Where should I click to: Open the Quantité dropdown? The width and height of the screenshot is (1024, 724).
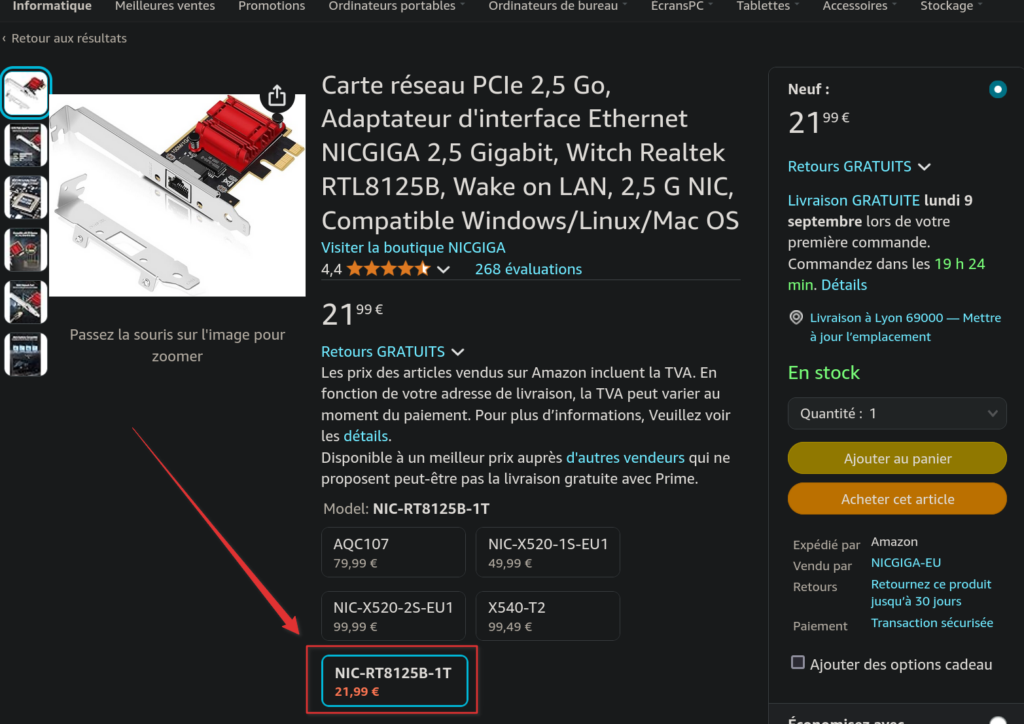(x=897, y=413)
